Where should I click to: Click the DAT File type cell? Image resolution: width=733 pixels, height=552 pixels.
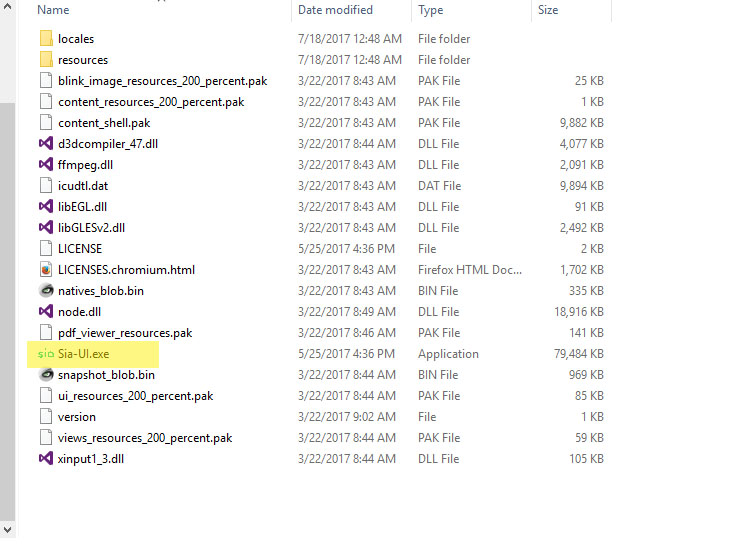[x=439, y=186]
